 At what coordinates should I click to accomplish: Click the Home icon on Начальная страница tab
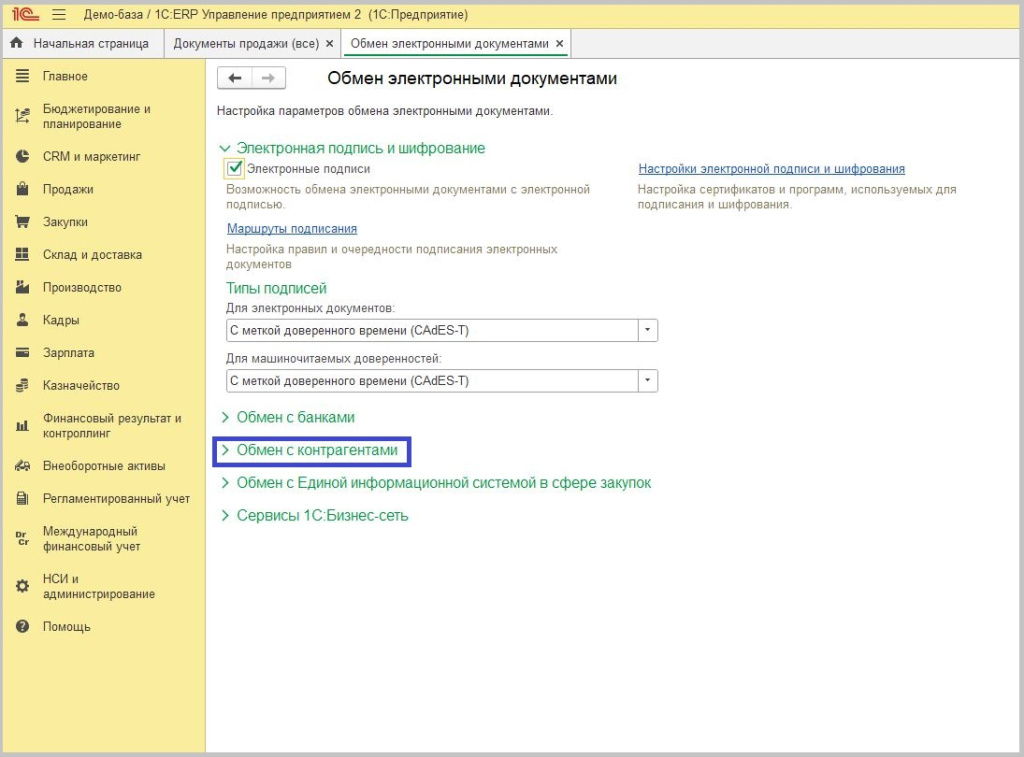coord(17,44)
